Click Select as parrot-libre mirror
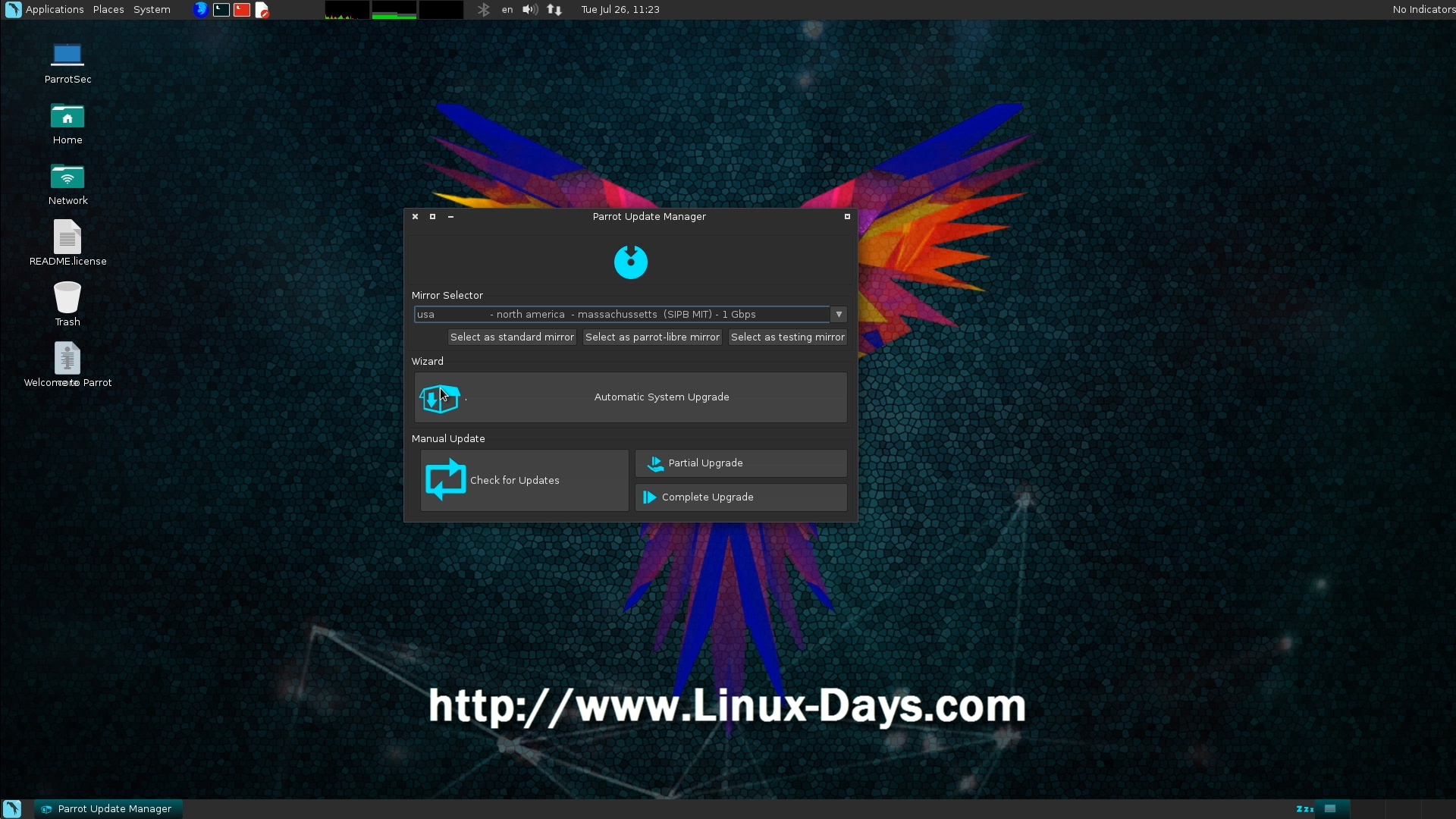 click(x=652, y=337)
